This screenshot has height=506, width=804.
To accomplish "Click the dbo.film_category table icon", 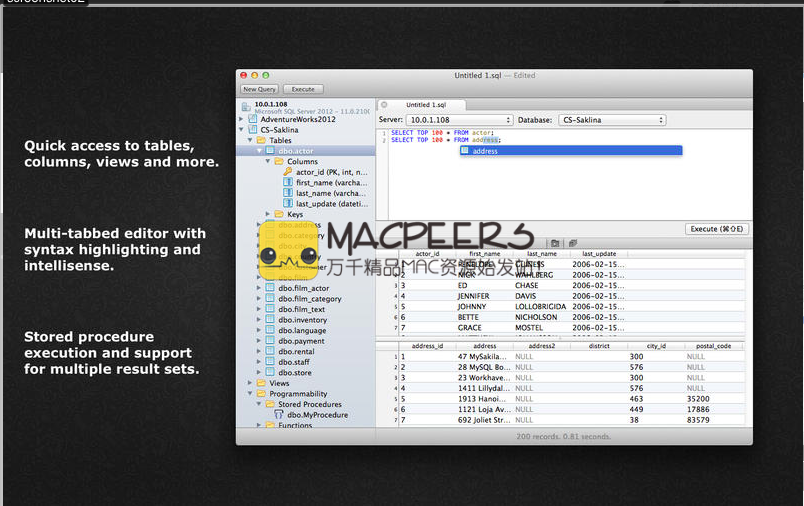I will tap(270, 298).
